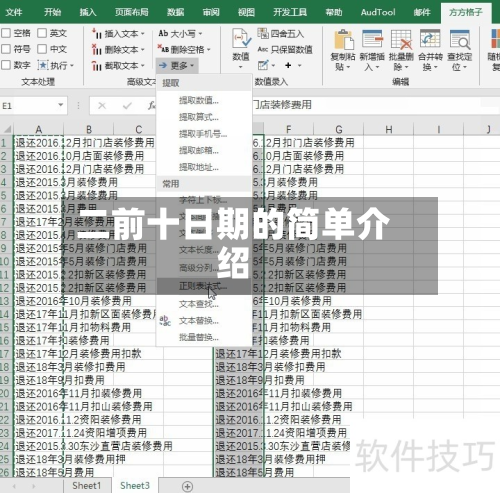Viewport: 500px width, 493px height.
Task: Select 文本替换 menu item
Action: tap(203, 321)
